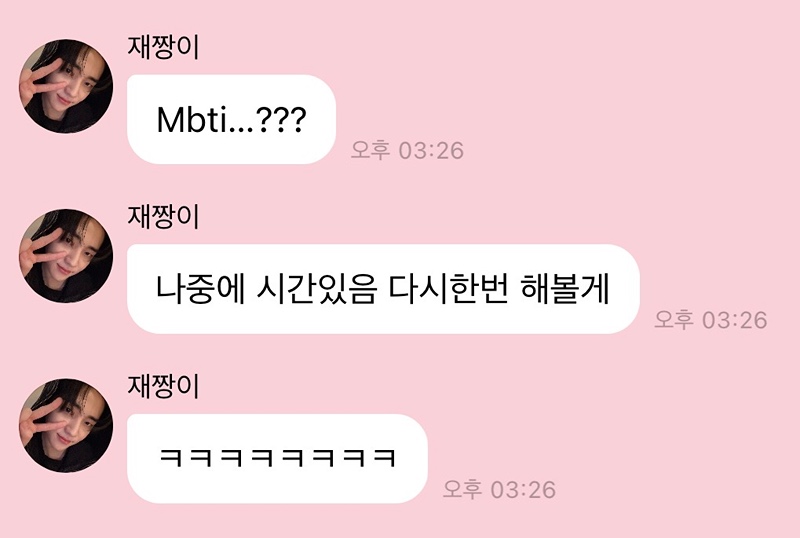Viewport: 800px width, 538px height.
Task: Click the word 나중에 in second bubble
Action: (x=201, y=289)
